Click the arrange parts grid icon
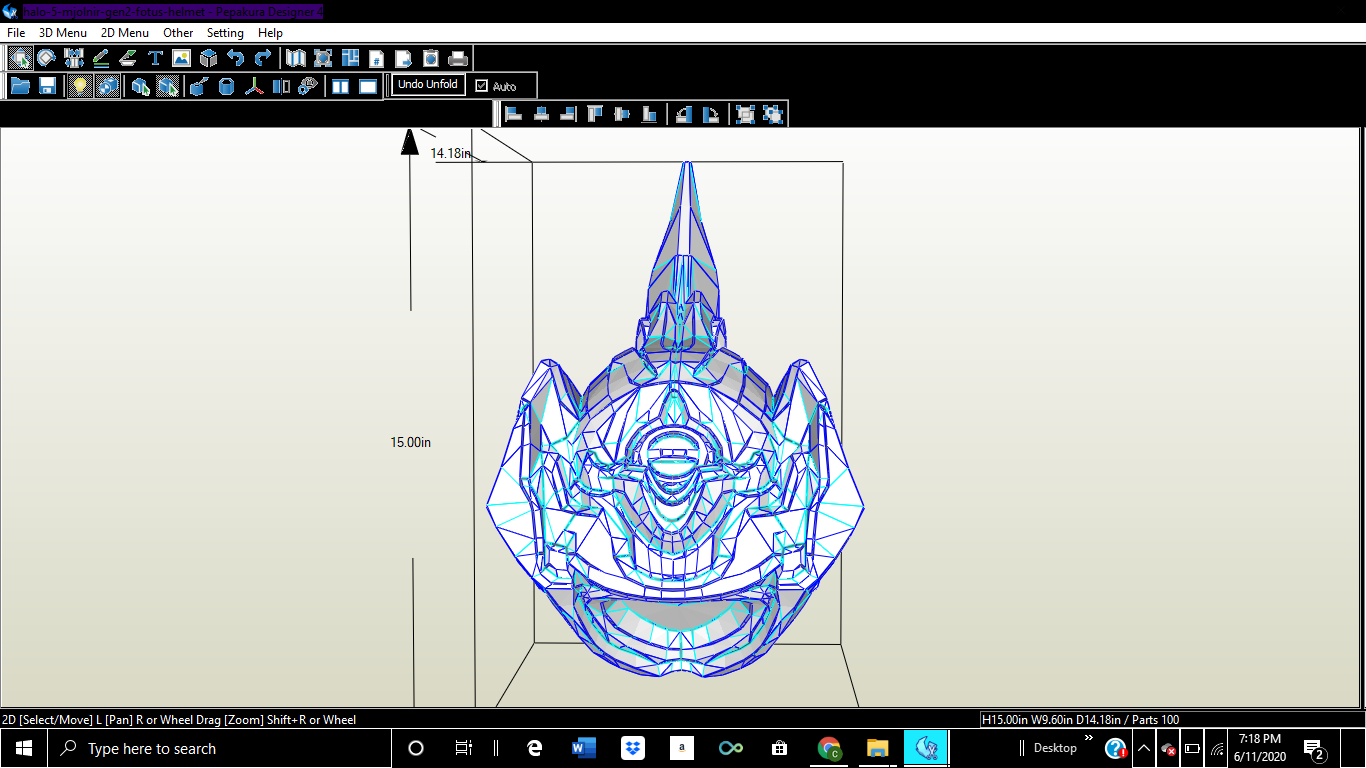The image size is (1366, 768). click(x=350, y=58)
